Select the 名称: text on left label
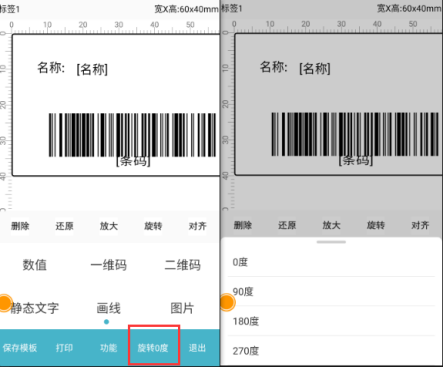This screenshot has width=444, height=367. pos(51,68)
